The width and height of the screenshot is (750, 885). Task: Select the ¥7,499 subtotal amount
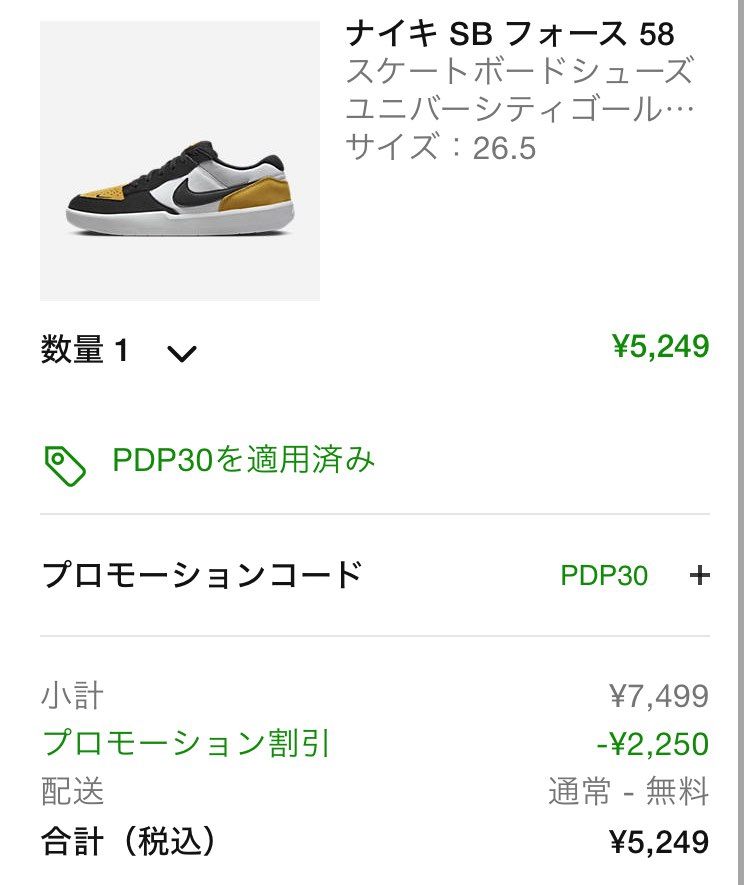(x=659, y=696)
